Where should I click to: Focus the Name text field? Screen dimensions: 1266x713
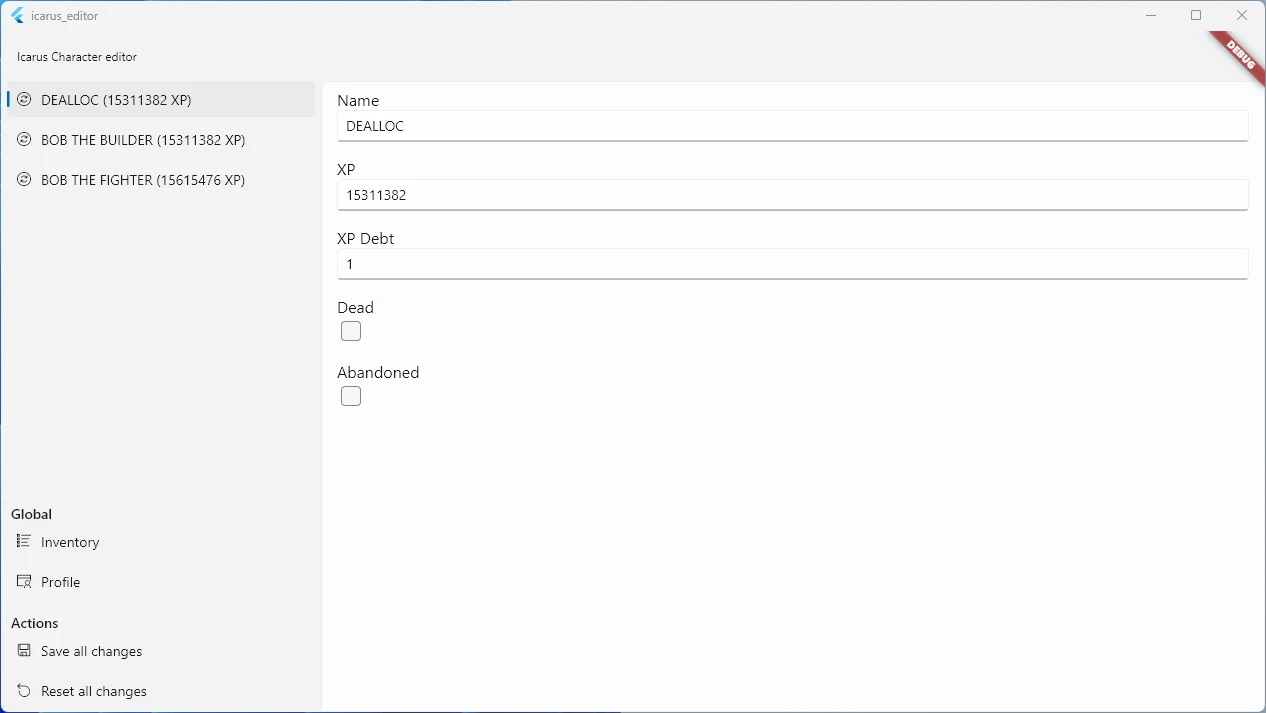(x=792, y=126)
